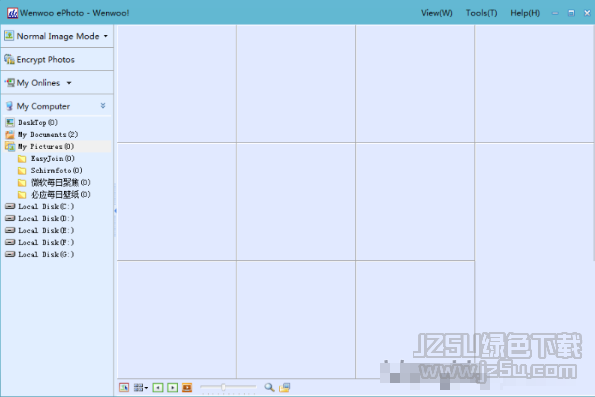Start the slideshow with the orange icon
The width and height of the screenshot is (595, 397).
pos(187,387)
